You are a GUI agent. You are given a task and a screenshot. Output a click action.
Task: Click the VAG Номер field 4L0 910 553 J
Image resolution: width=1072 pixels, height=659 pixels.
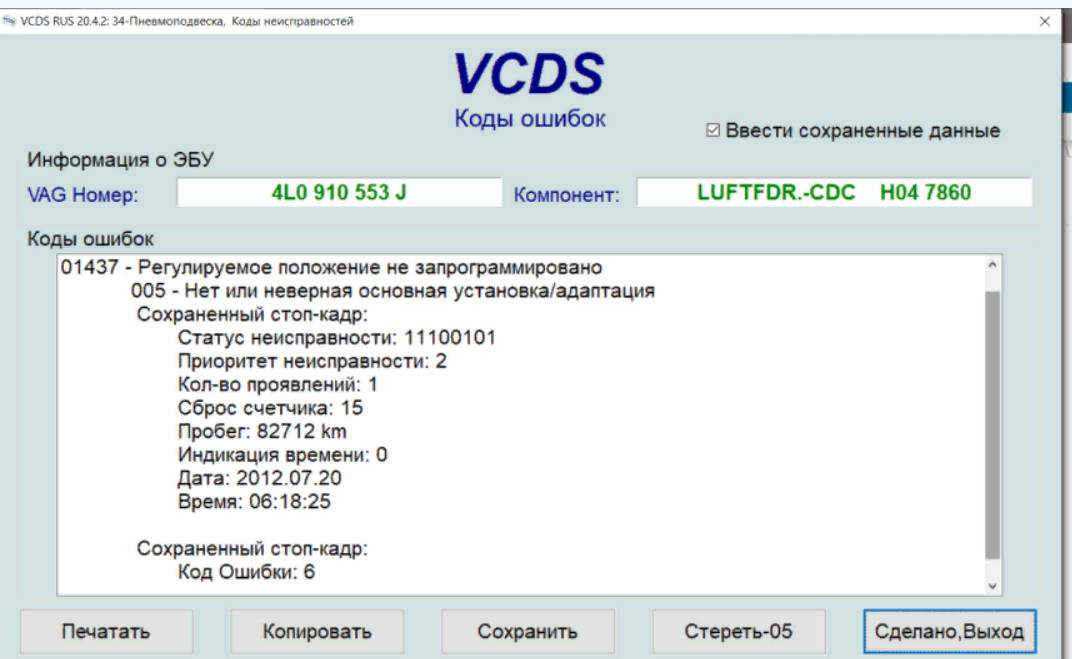[339, 192]
